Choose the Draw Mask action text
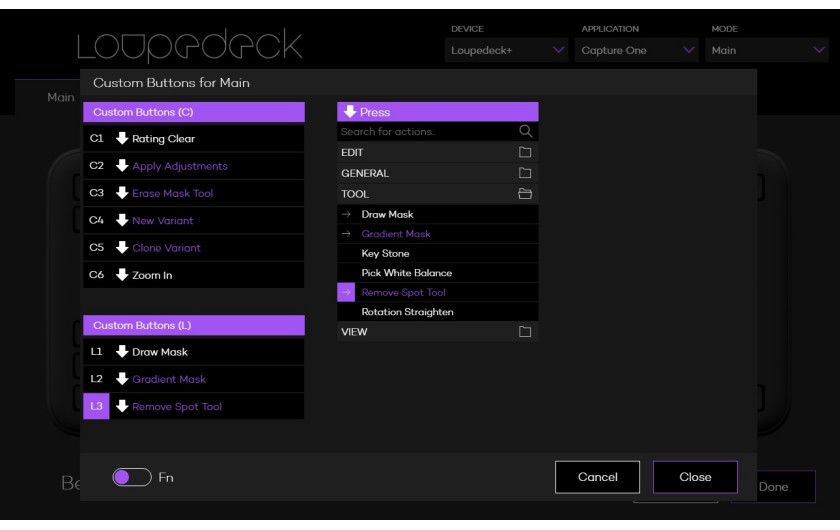Viewport: 840px width, 530px height. pyautogui.click(x=387, y=214)
